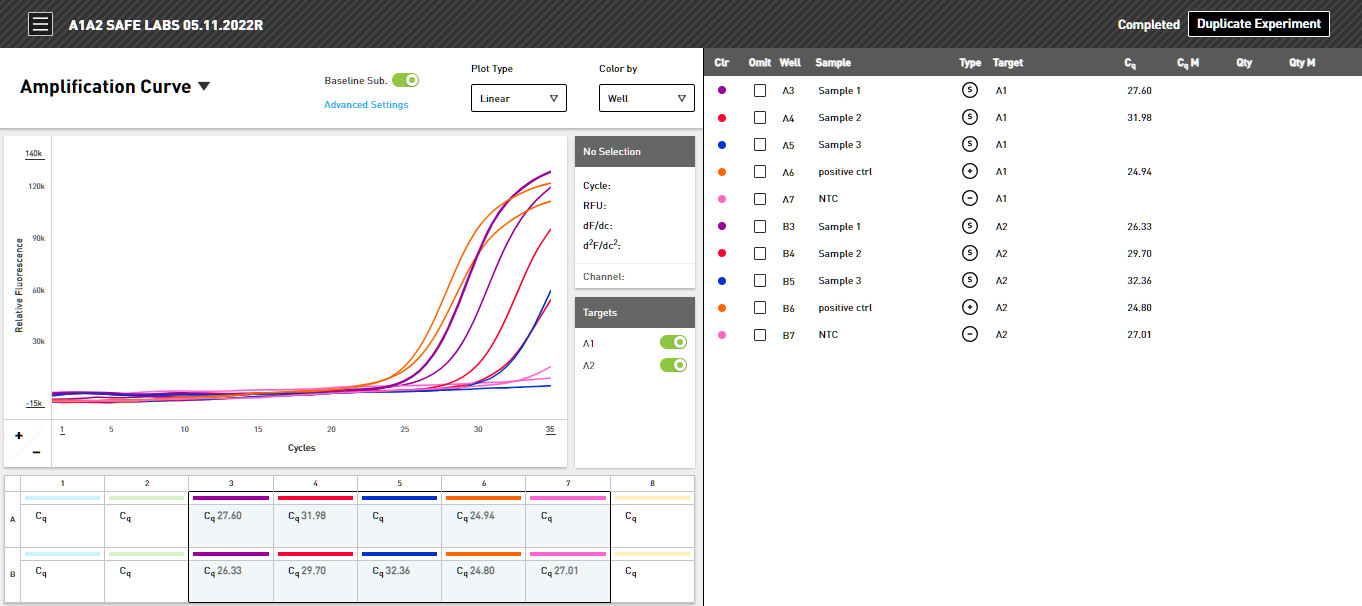Check the Omit box for well A4
This screenshot has width=1362, height=606.
click(760, 117)
